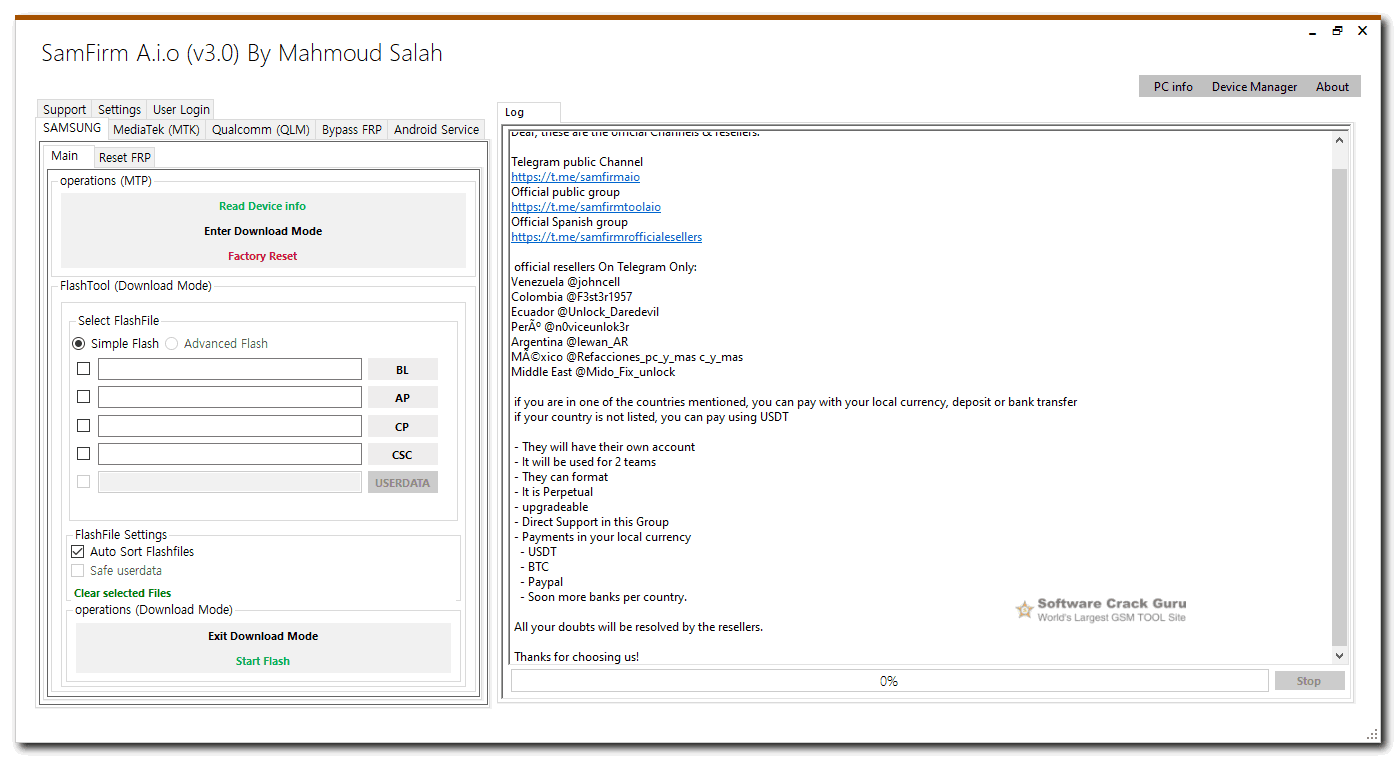Viewport: 1396px width, 758px height.
Task: Click Read Device info
Action: [263, 206]
